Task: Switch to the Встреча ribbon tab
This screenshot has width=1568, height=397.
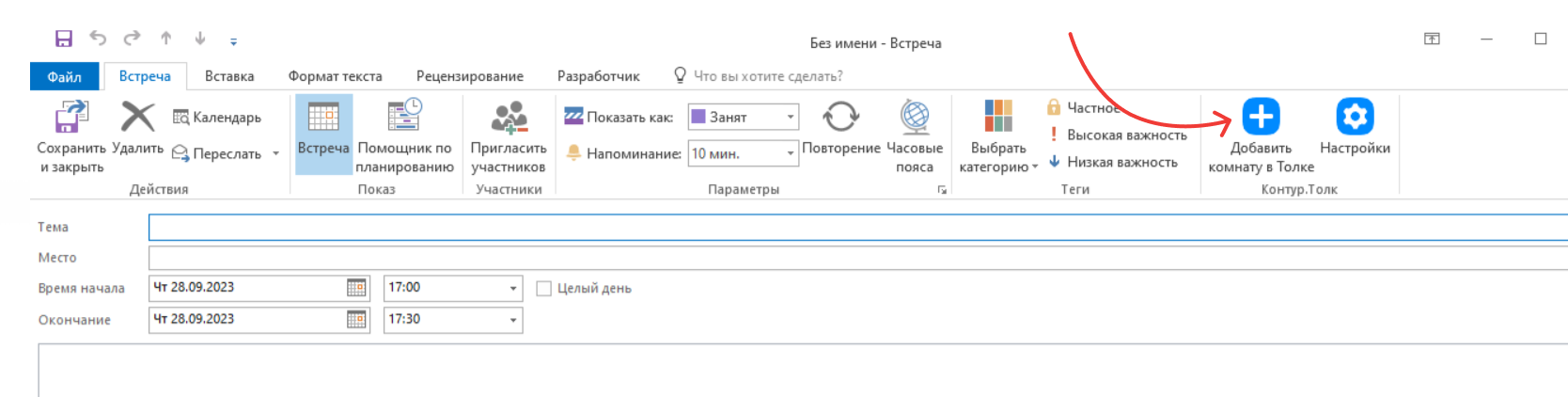Action: tap(145, 76)
